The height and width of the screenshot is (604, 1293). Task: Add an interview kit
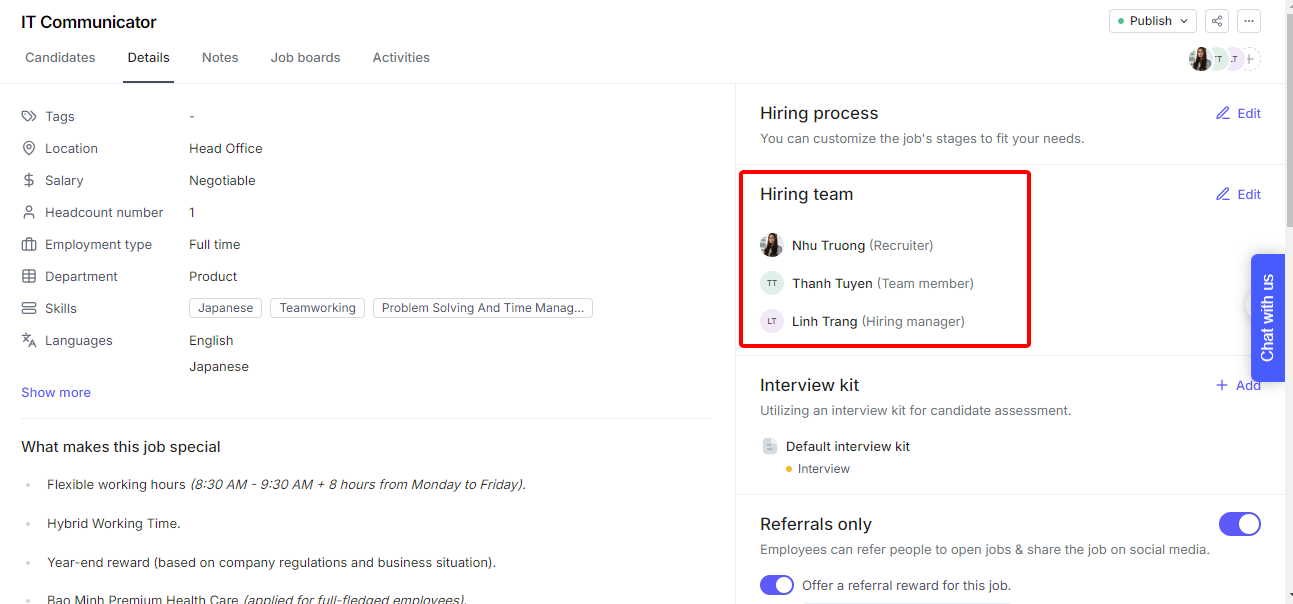(1237, 385)
